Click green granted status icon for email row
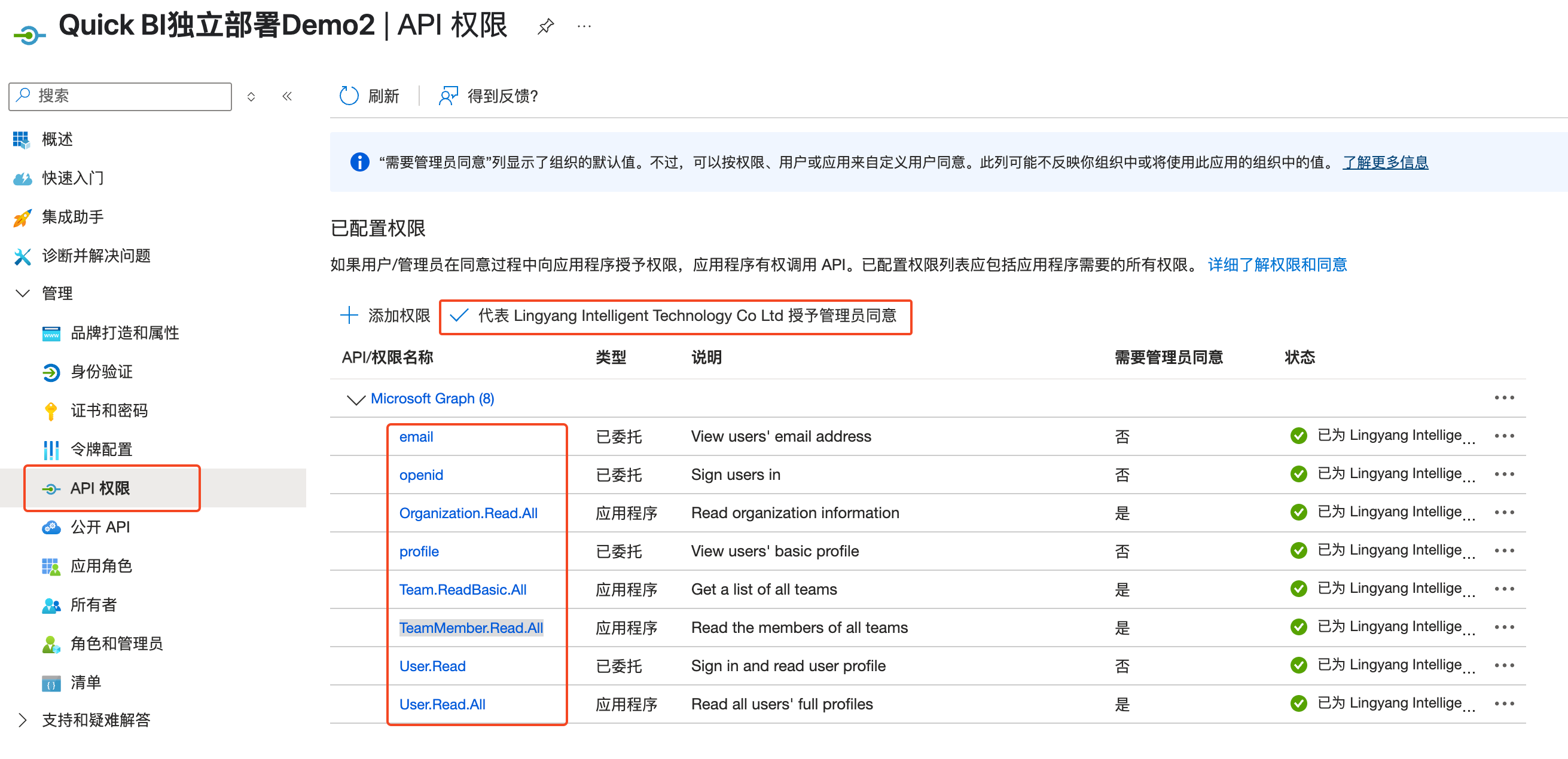The image size is (1568, 759). (1298, 436)
